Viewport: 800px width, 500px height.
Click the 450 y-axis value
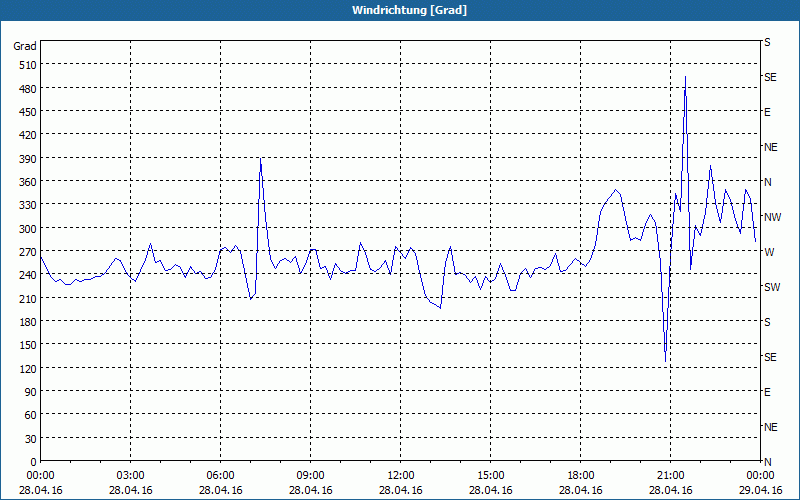point(28,112)
